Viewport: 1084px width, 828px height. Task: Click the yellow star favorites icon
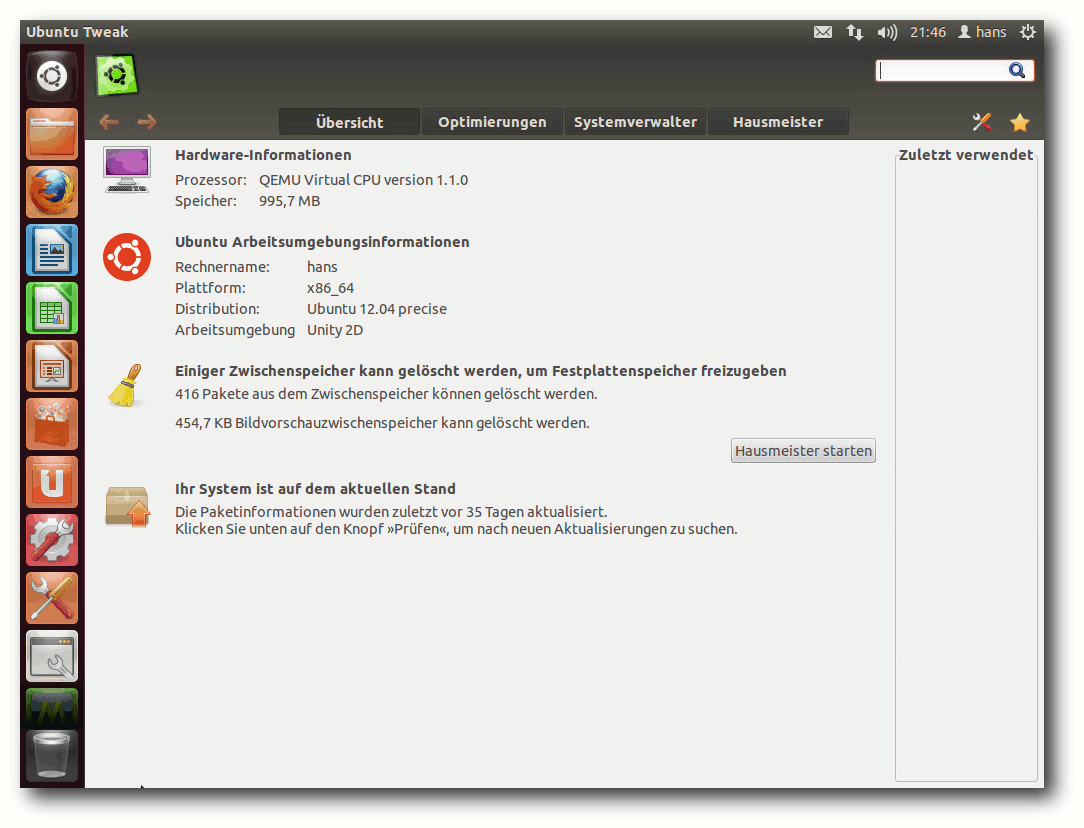(1020, 122)
